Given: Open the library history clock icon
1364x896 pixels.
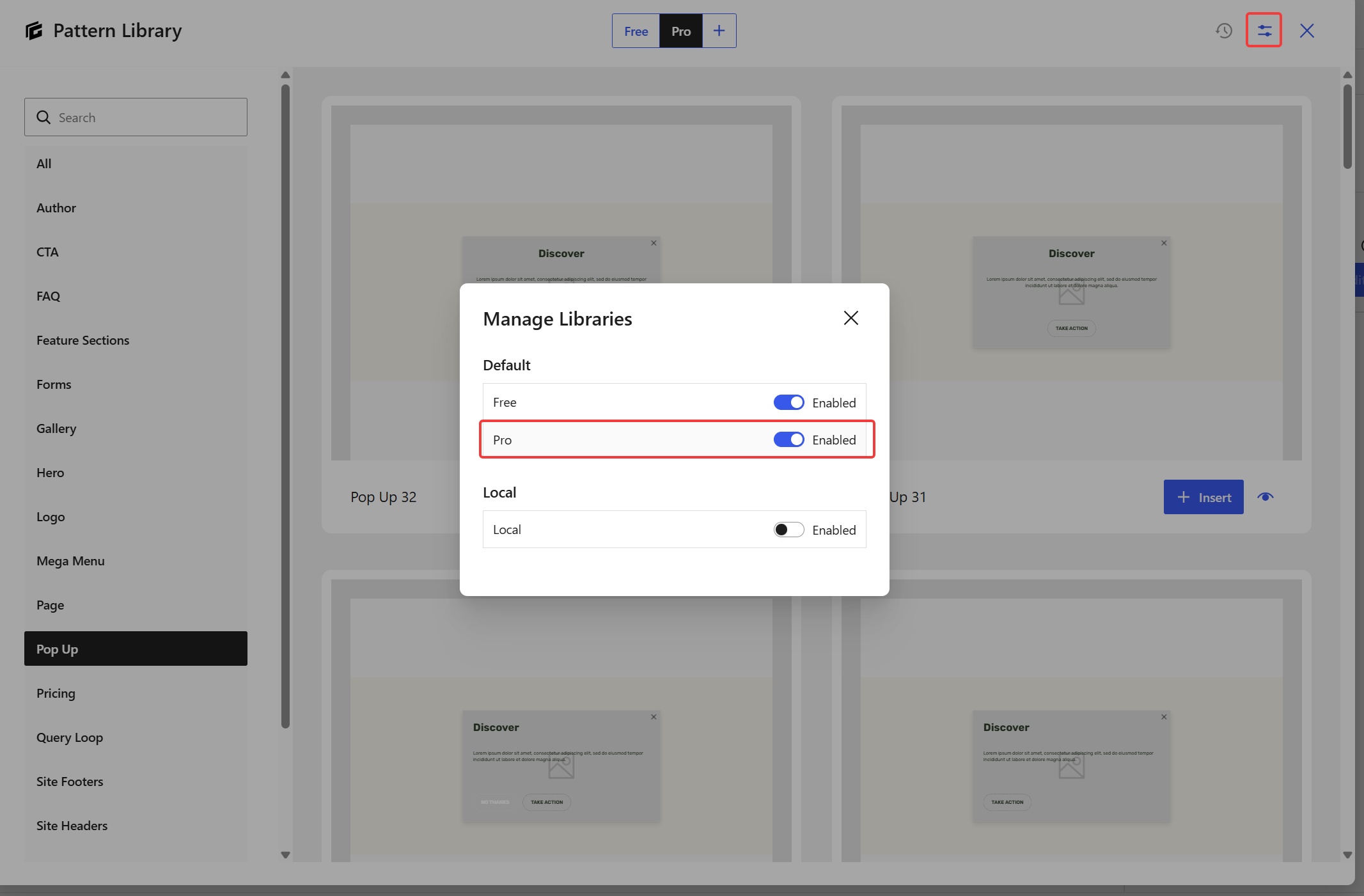Looking at the screenshot, I should (x=1224, y=31).
